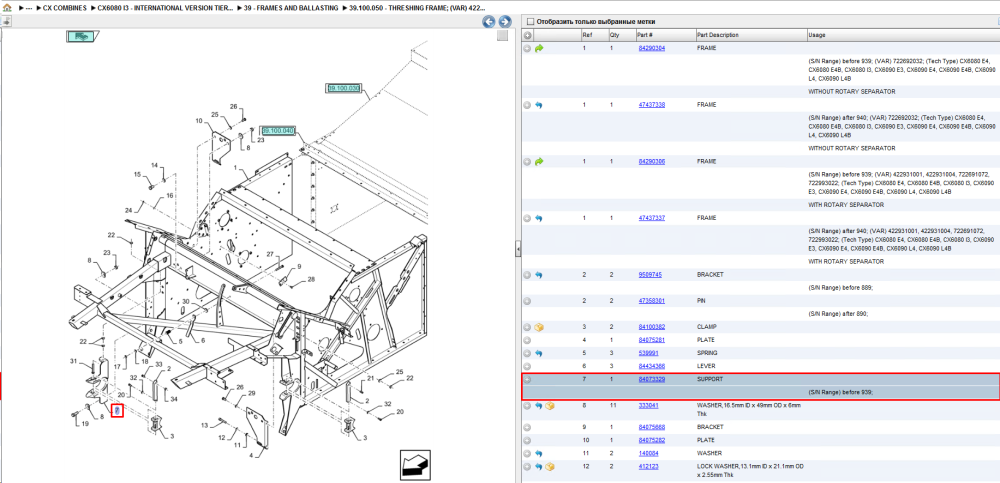The width and height of the screenshot is (1000, 483).
Task: Open part number link 47437337
Action: point(652,218)
